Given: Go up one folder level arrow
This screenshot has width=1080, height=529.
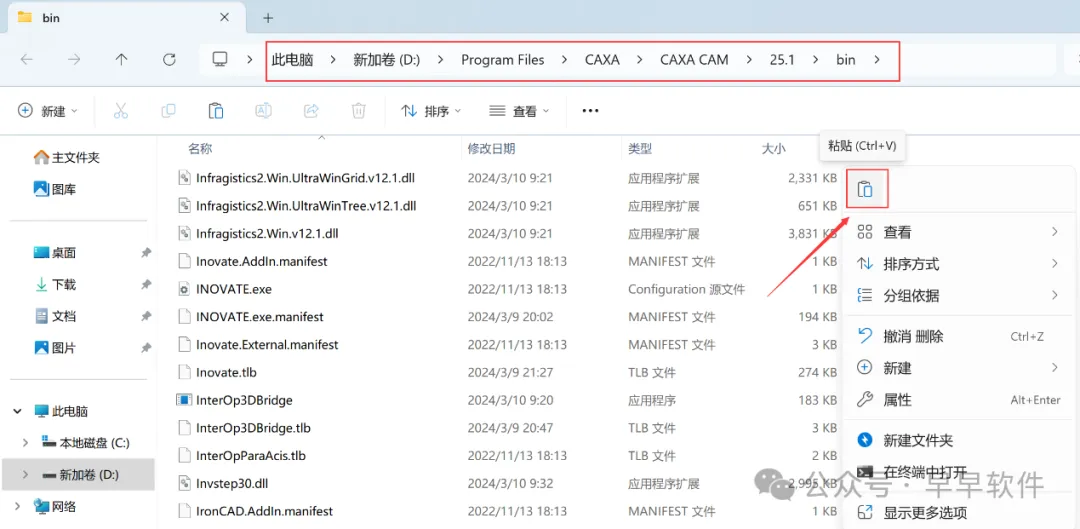Looking at the screenshot, I should (121, 60).
